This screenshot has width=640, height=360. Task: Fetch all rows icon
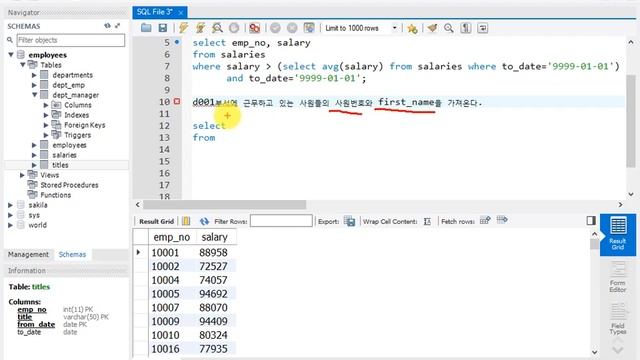502,220
